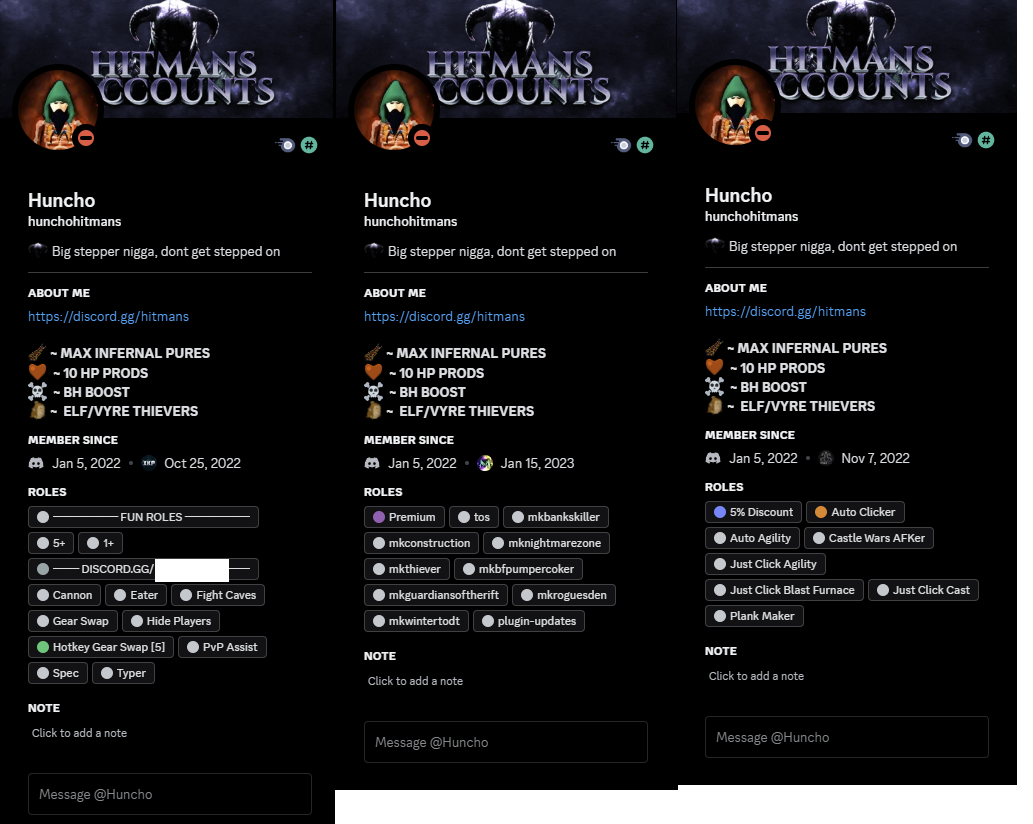
Task: Select the mkwintertodt role chip
Action: pos(416,620)
